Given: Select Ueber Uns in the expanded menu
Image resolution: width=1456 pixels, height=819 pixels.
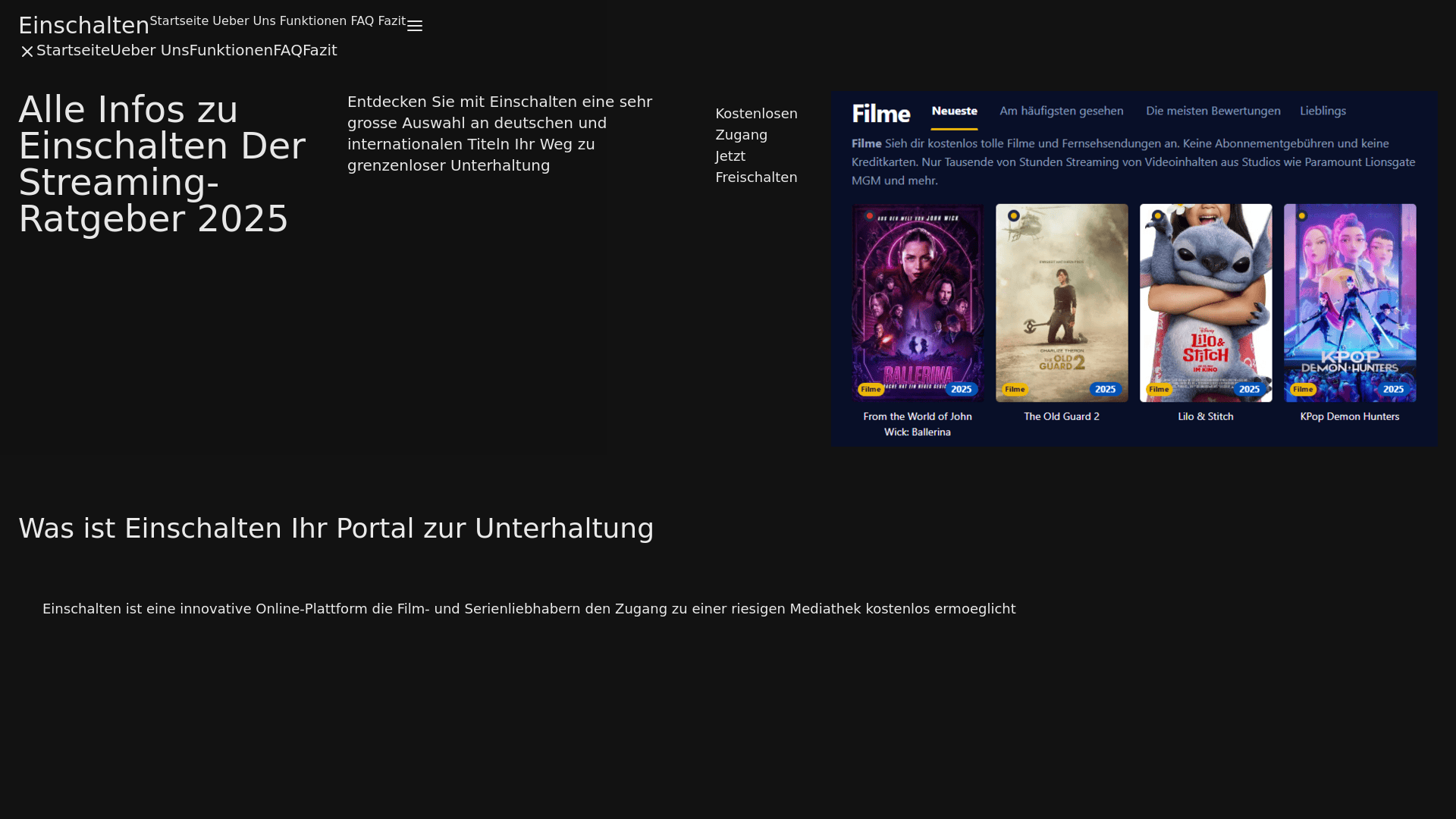Looking at the screenshot, I should pyautogui.click(x=149, y=50).
